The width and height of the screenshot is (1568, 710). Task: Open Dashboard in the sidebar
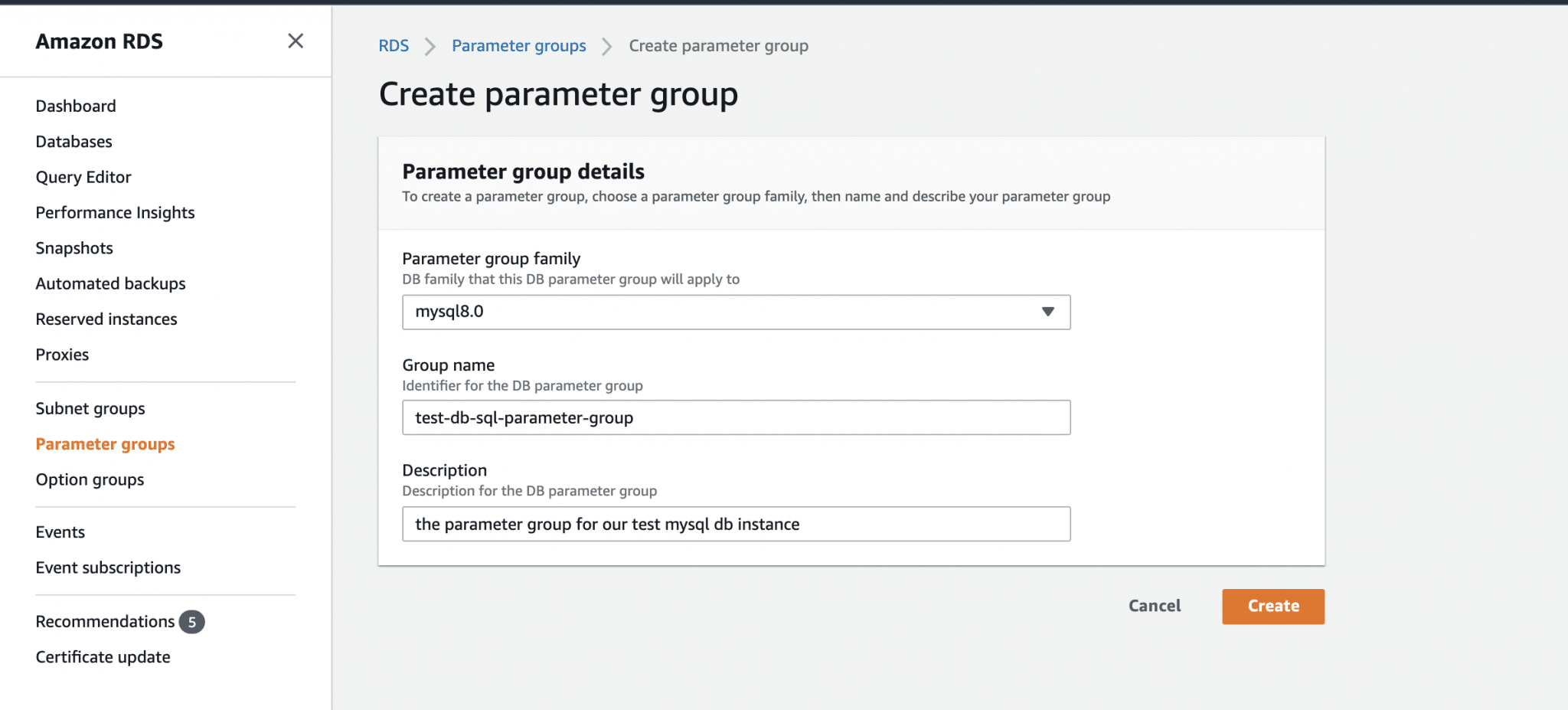[x=76, y=106]
